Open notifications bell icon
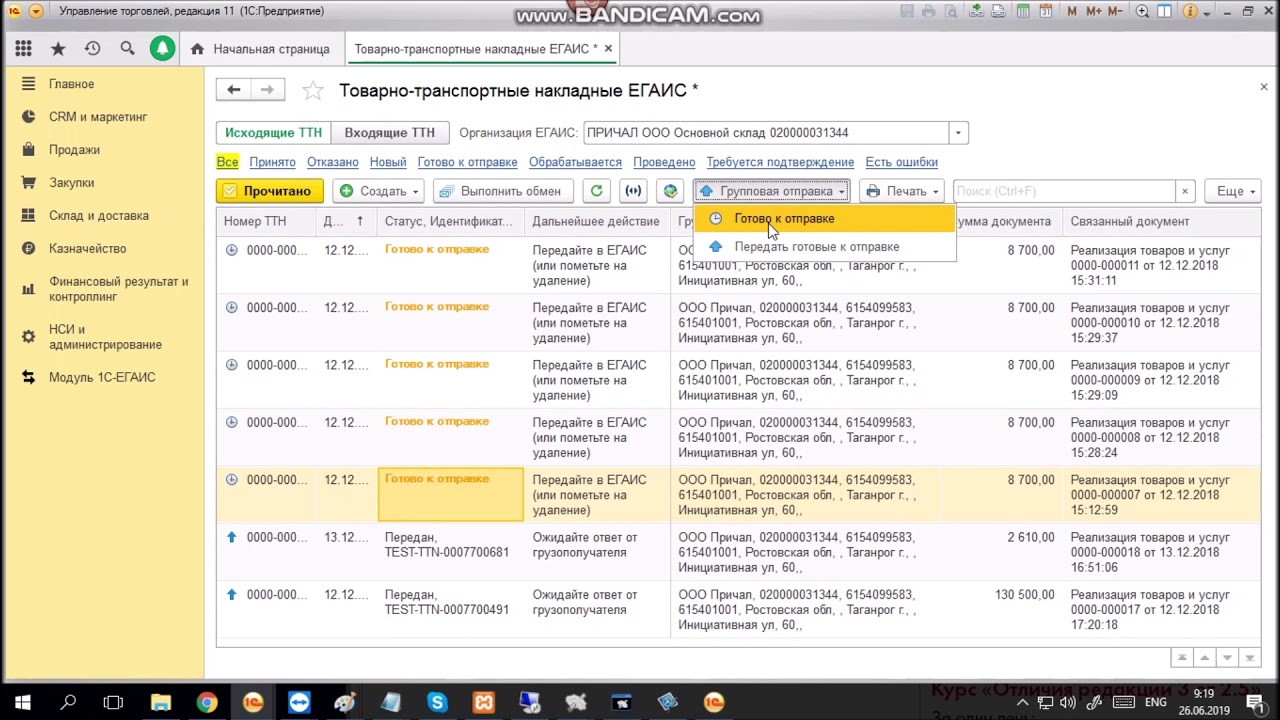 coord(162,48)
